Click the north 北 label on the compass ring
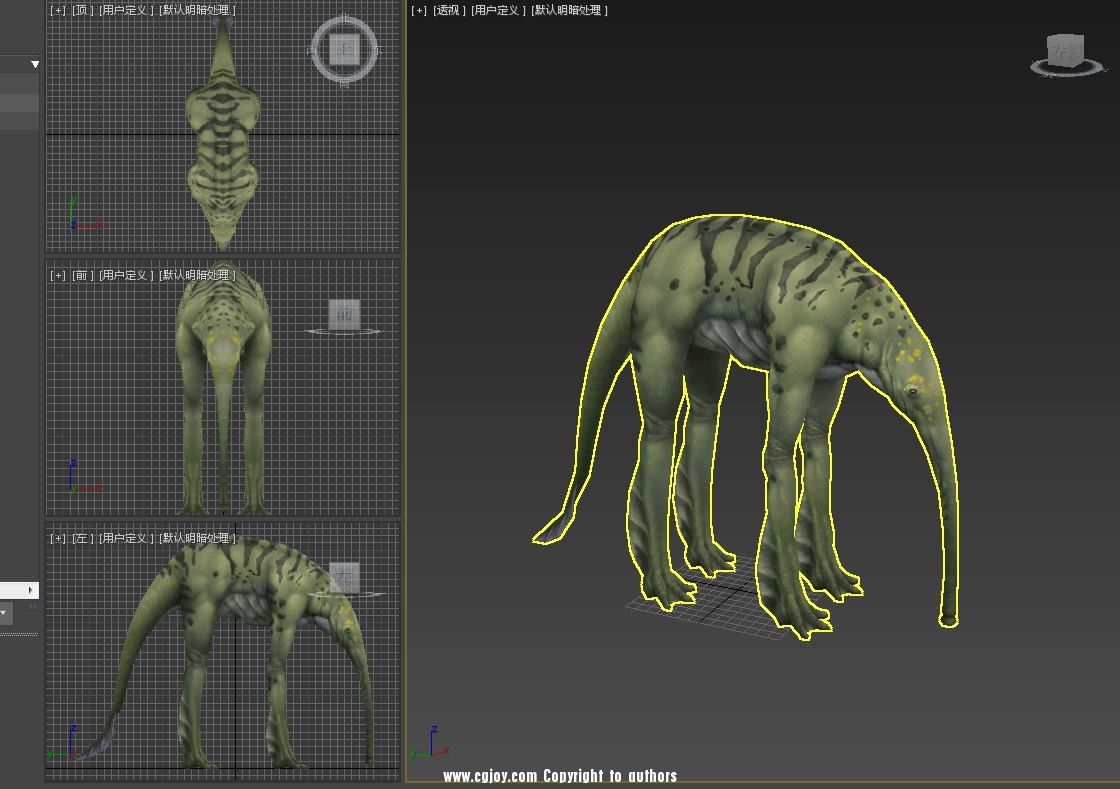This screenshot has width=1120, height=789. pos(344,19)
